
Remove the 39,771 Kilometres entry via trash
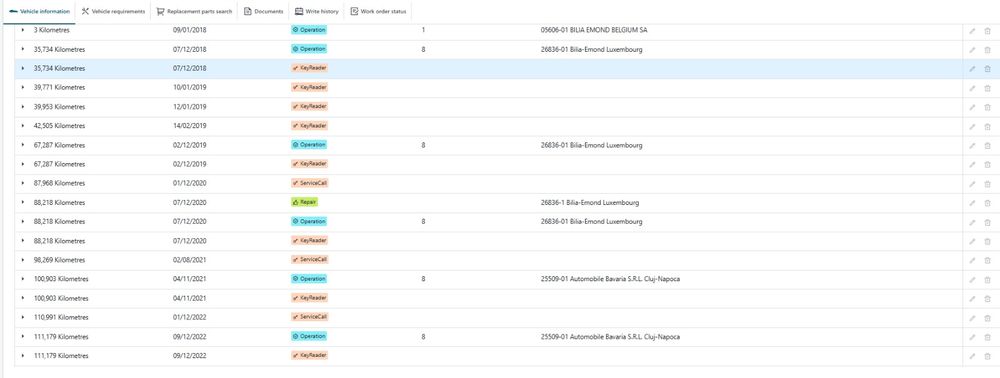[x=987, y=88]
